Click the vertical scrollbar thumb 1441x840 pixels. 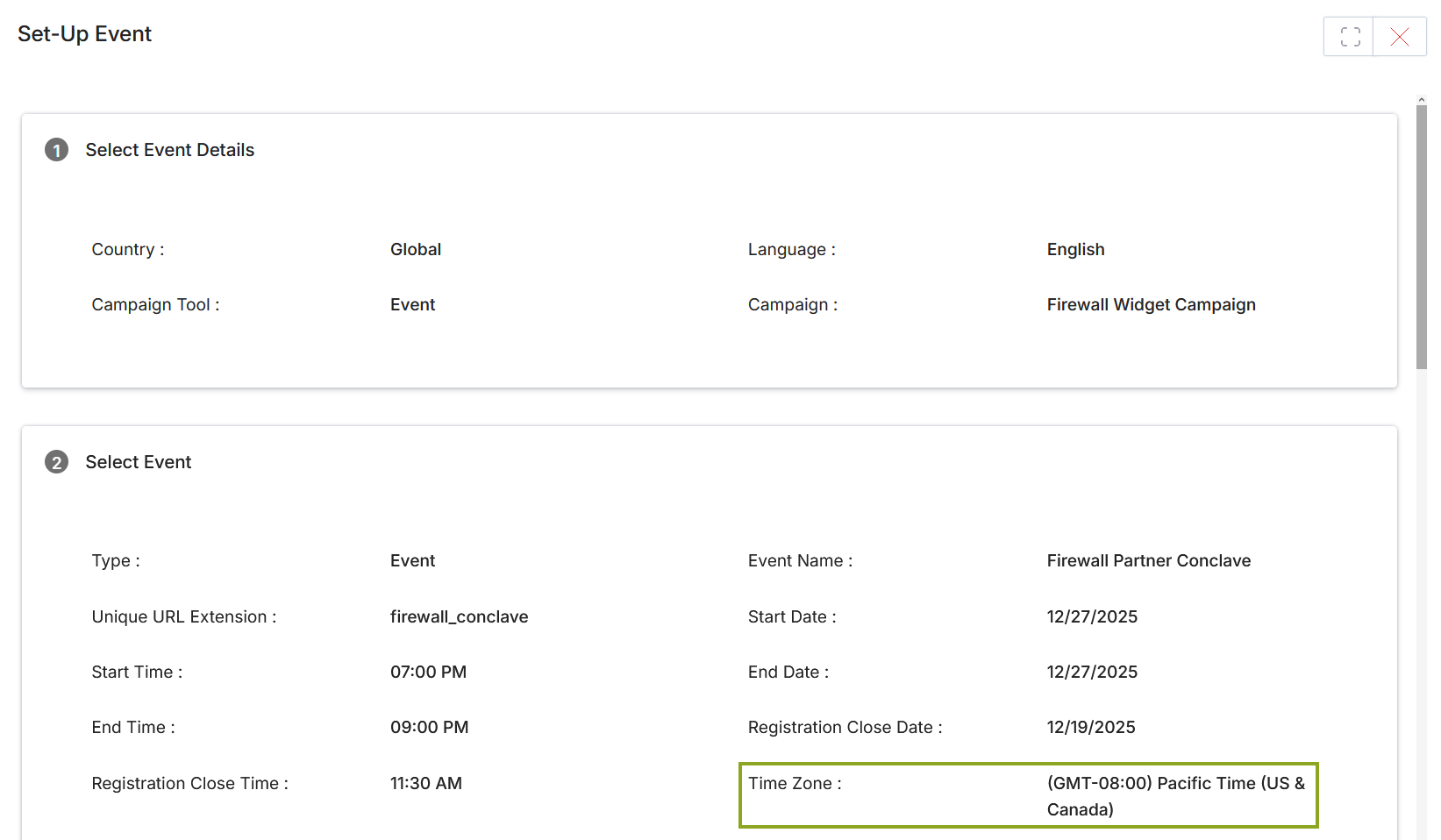tap(1422, 237)
